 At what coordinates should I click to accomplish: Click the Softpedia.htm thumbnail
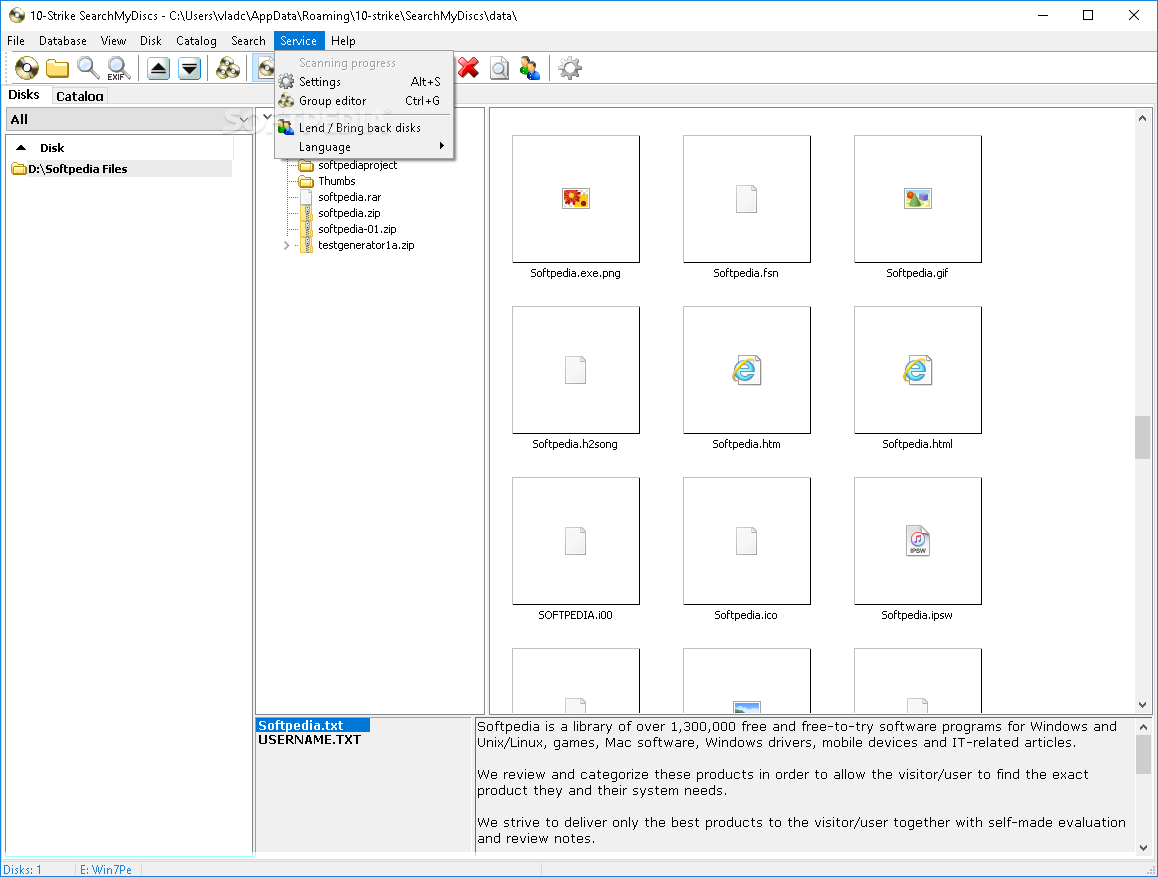(747, 370)
